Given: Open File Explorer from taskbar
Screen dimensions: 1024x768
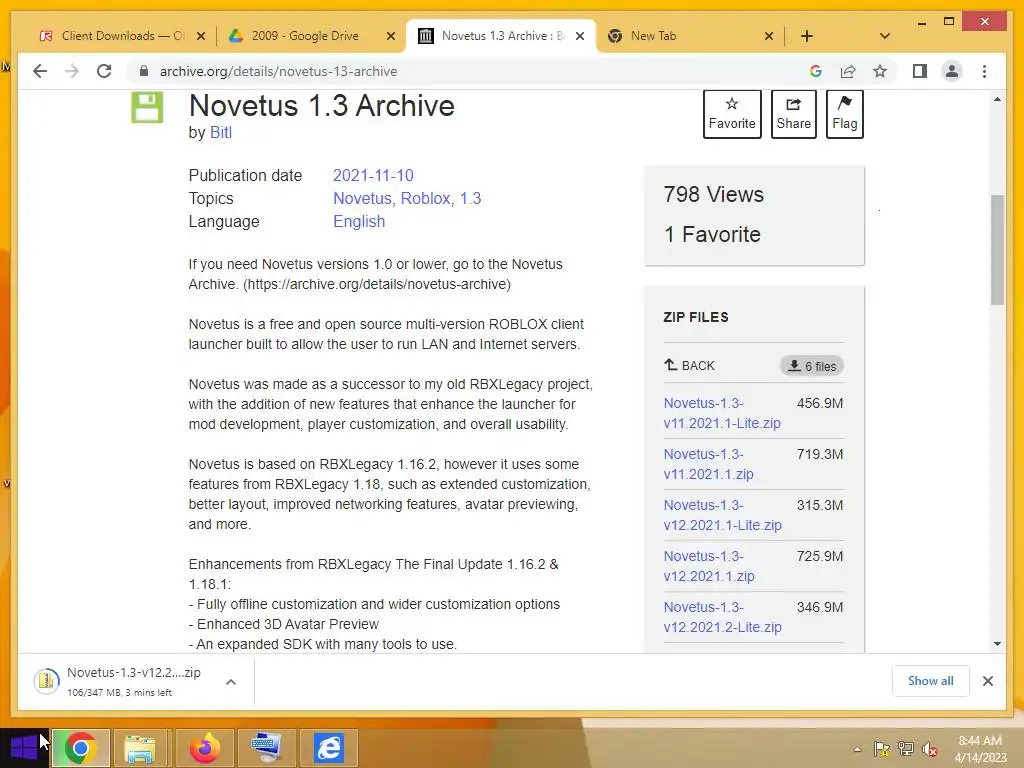Looking at the screenshot, I should [x=140, y=748].
